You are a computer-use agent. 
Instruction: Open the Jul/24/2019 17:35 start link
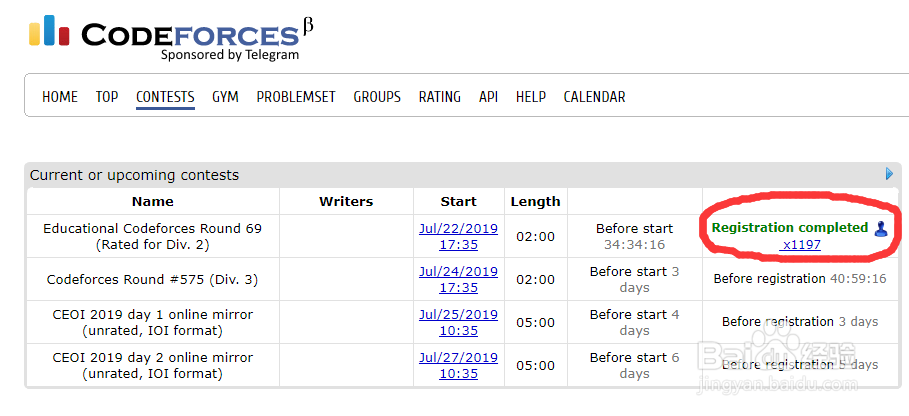click(x=458, y=279)
